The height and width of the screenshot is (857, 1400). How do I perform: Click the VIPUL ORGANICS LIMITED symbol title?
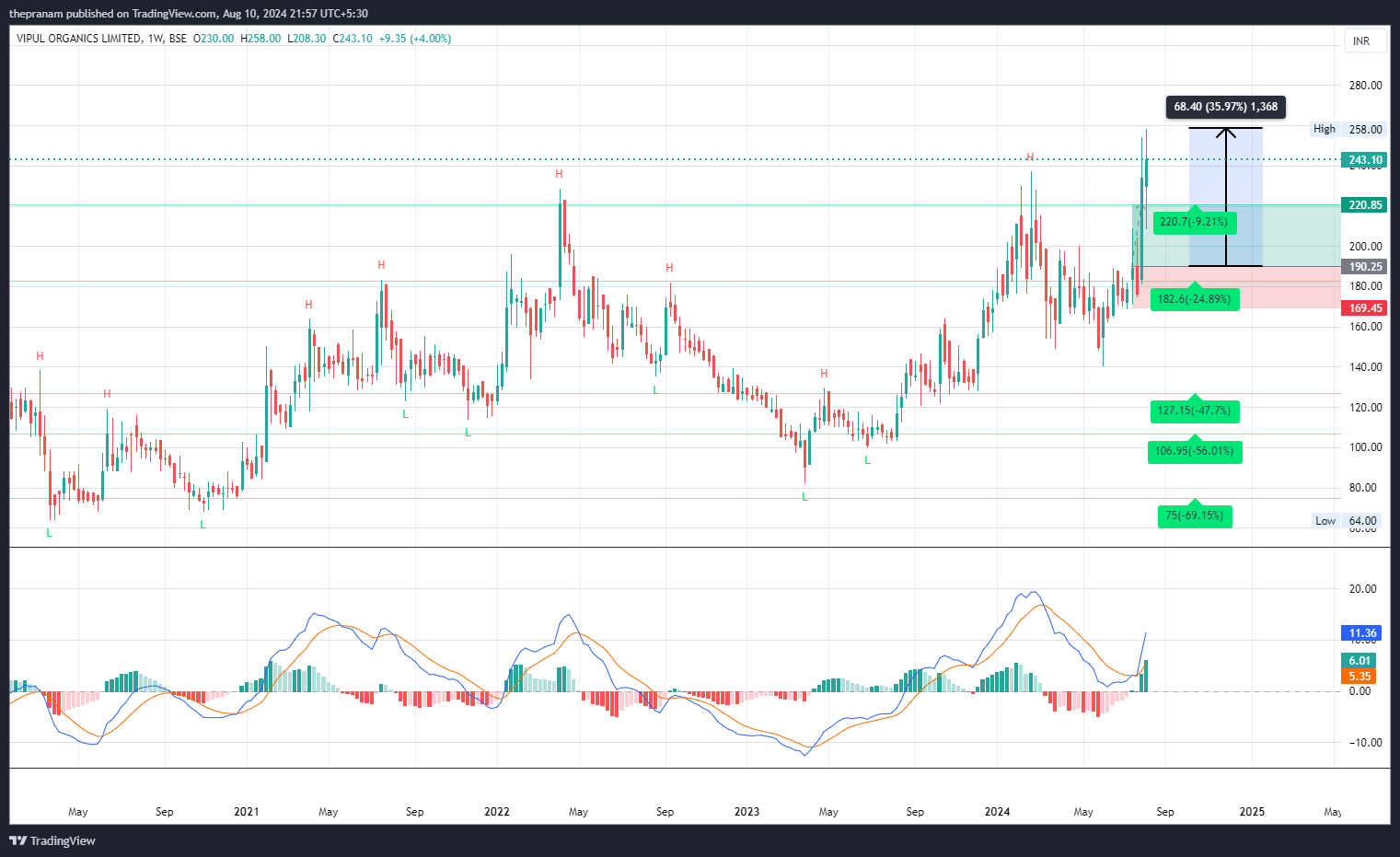[x=79, y=39]
